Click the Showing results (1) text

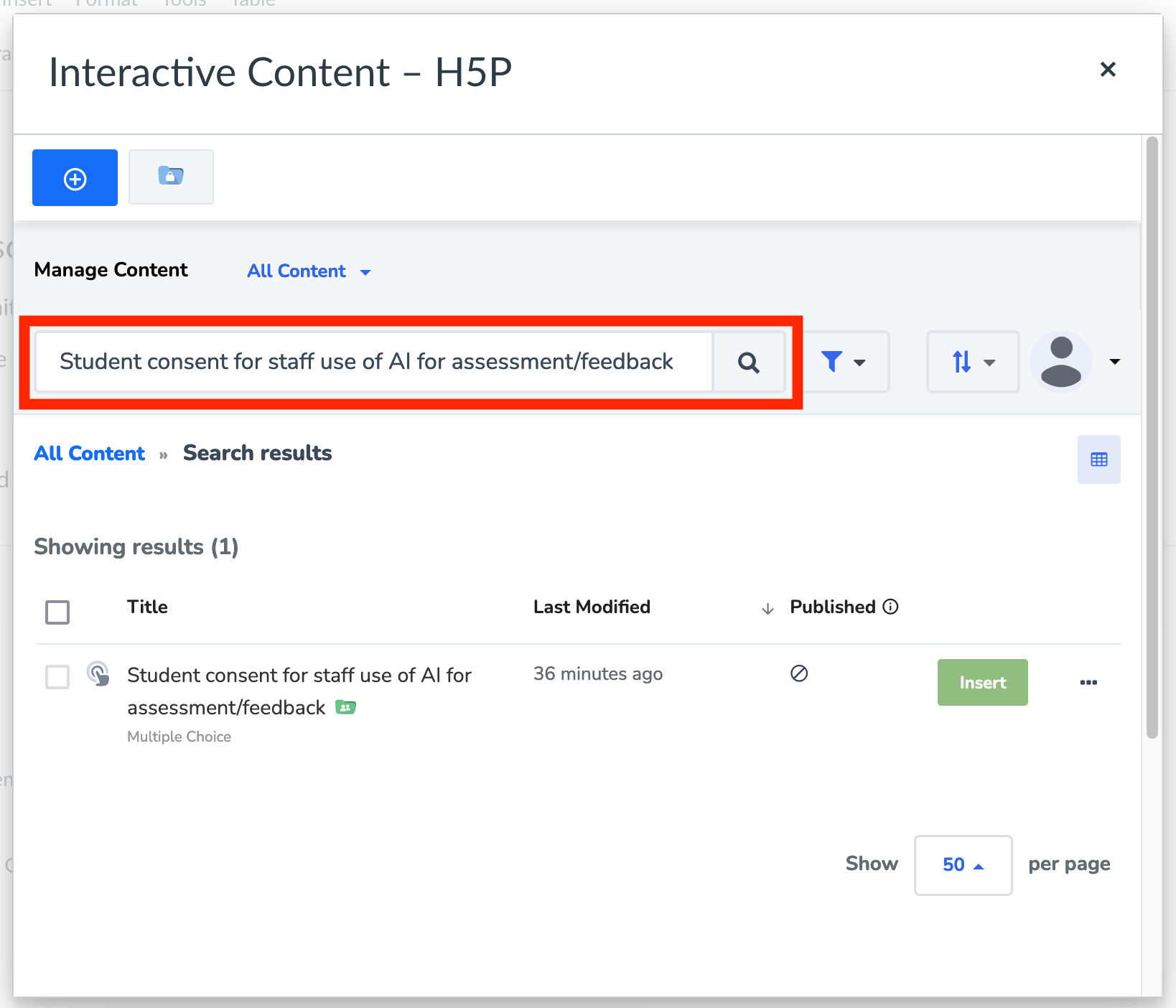[136, 547]
